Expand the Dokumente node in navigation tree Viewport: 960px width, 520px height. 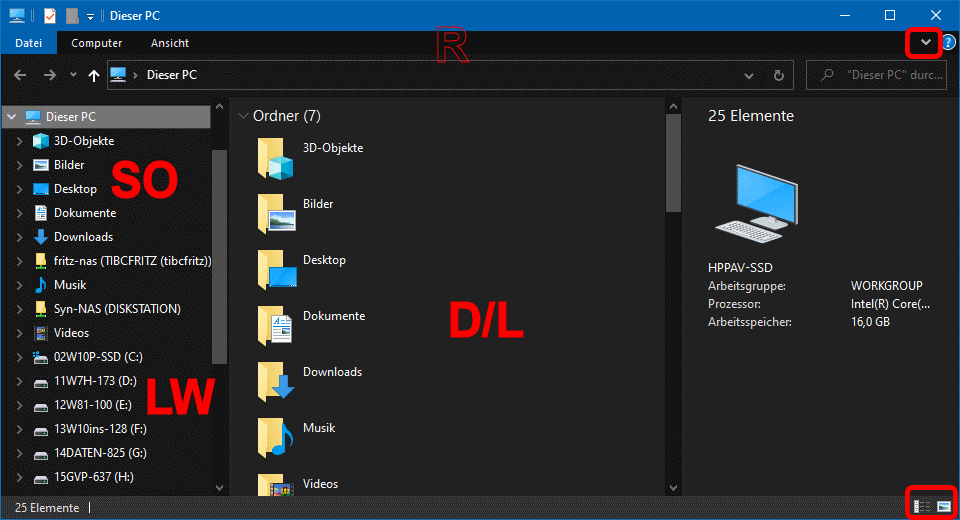[x=19, y=213]
